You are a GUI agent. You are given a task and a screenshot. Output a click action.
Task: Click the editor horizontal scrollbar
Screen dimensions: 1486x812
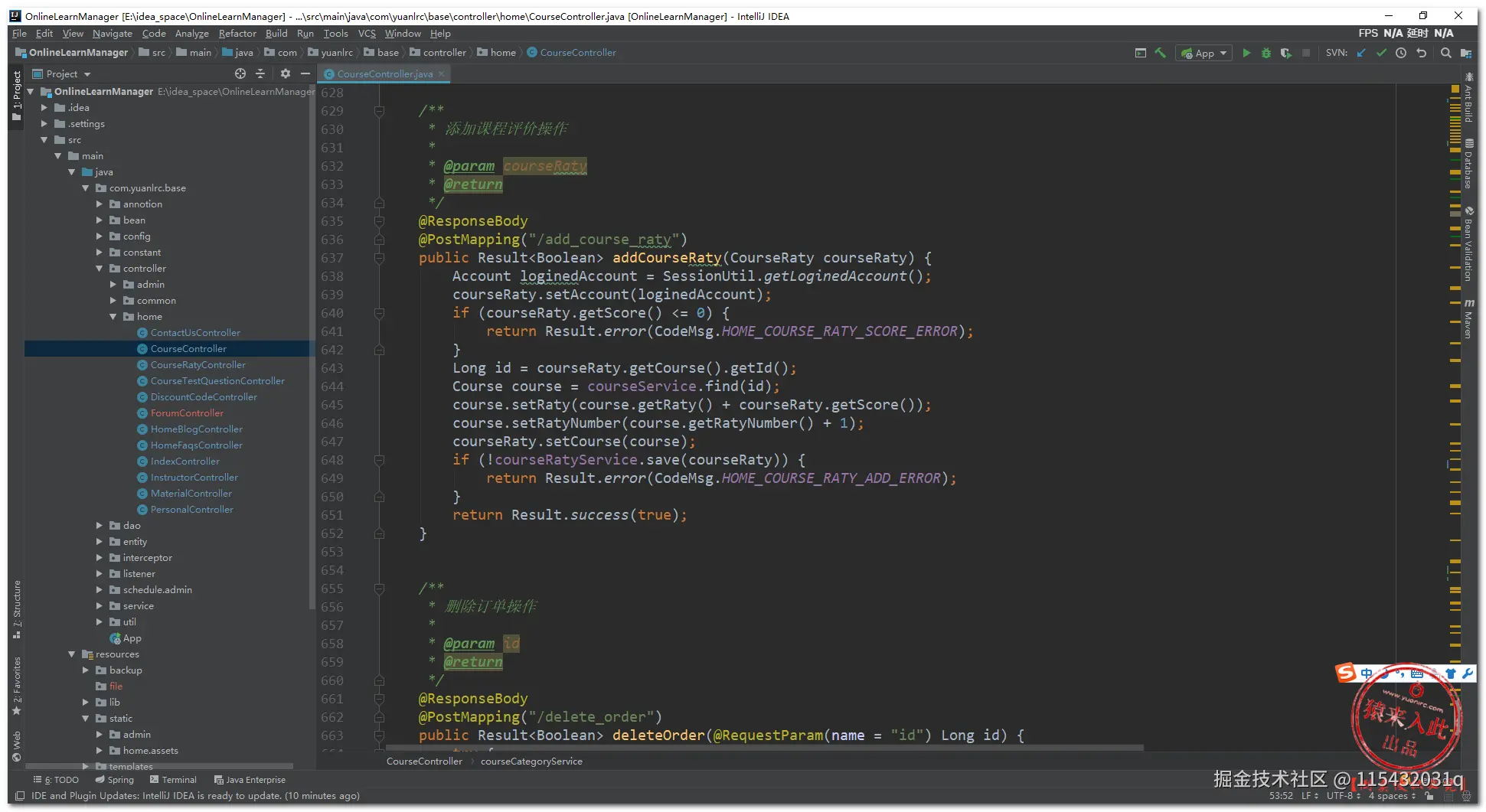coord(764,748)
